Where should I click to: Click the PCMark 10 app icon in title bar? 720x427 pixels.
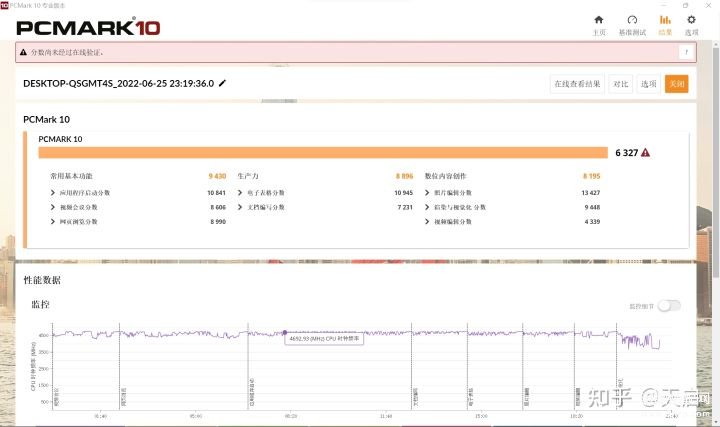(x=5, y=5)
